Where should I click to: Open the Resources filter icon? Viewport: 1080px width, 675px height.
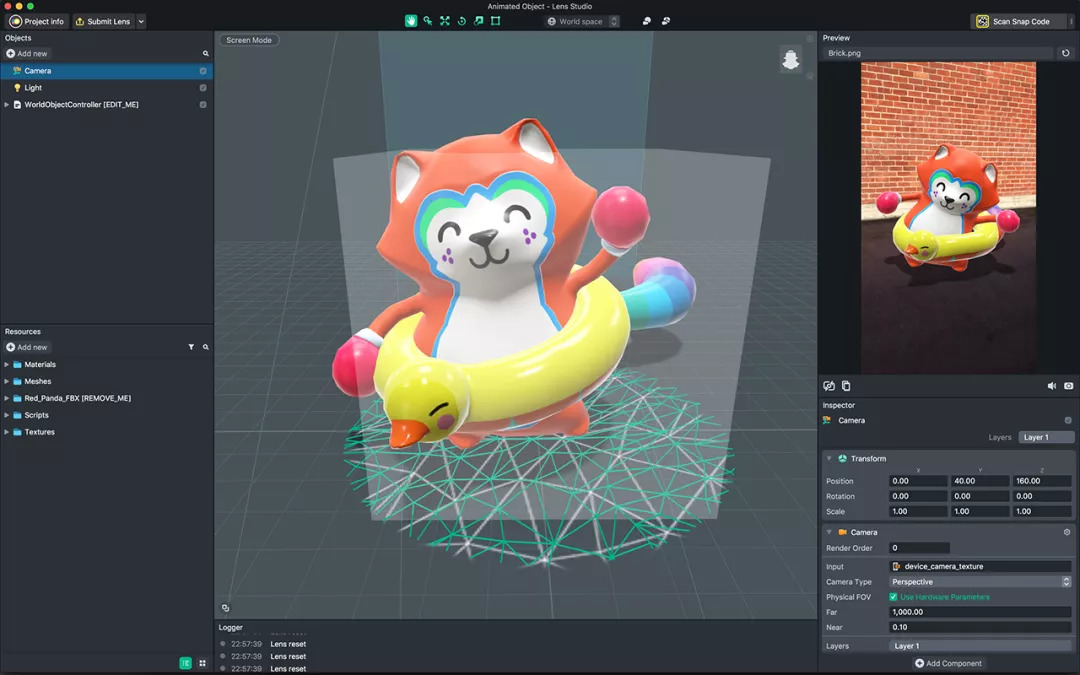[191, 347]
